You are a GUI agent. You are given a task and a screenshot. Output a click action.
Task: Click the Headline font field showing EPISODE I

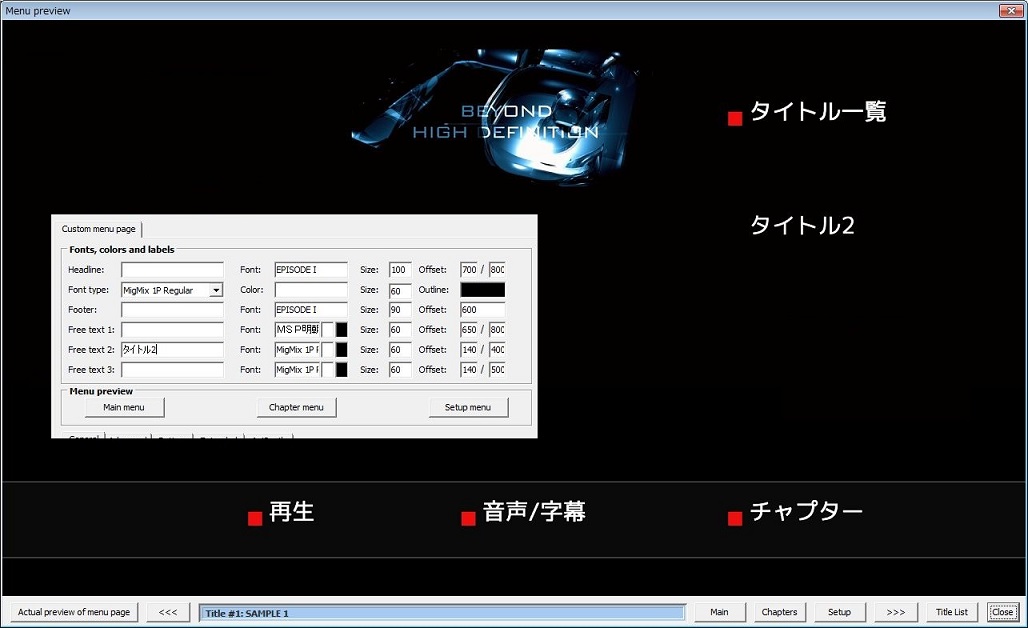(311, 269)
